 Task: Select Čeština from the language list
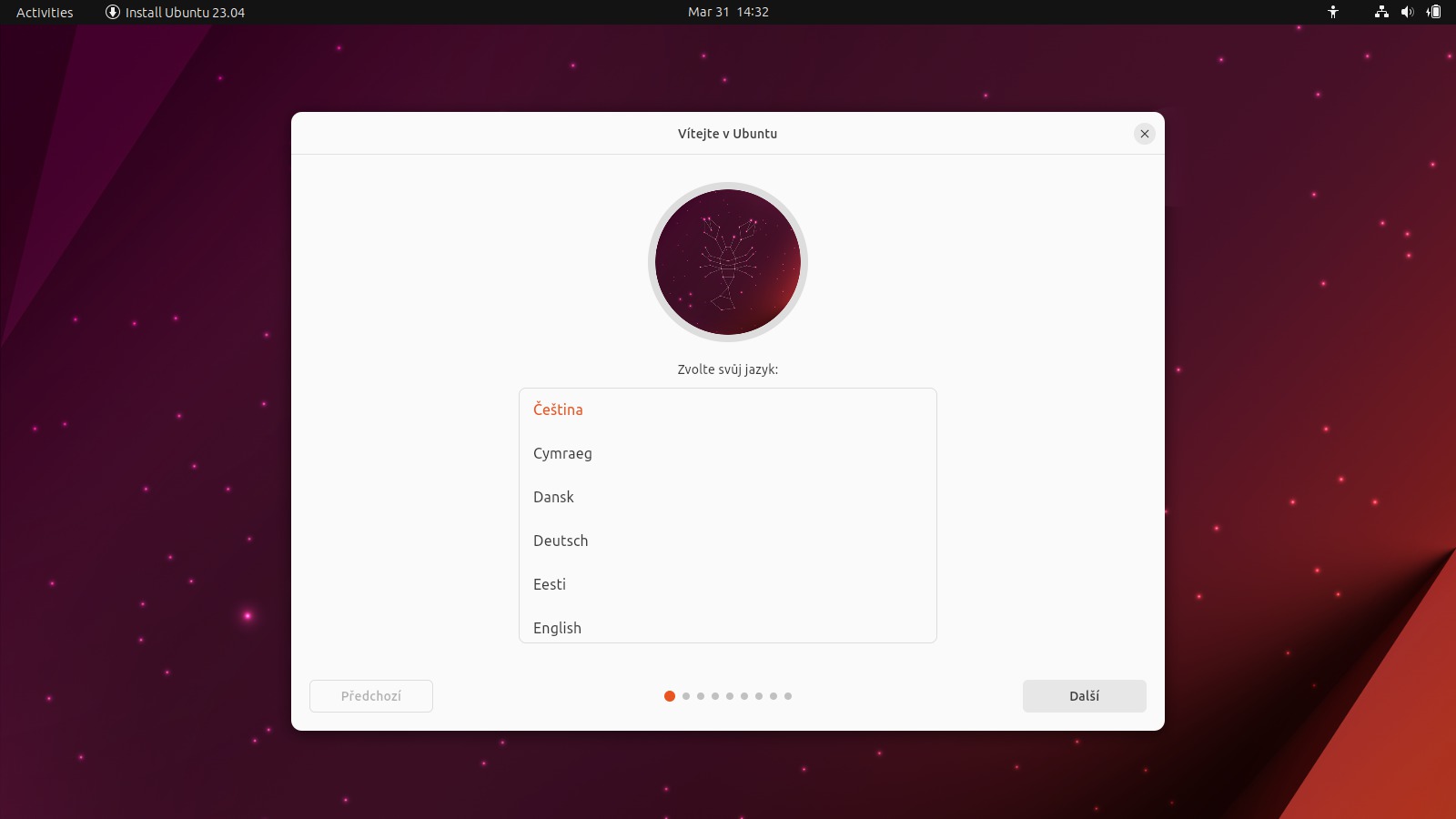[x=558, y=409]
